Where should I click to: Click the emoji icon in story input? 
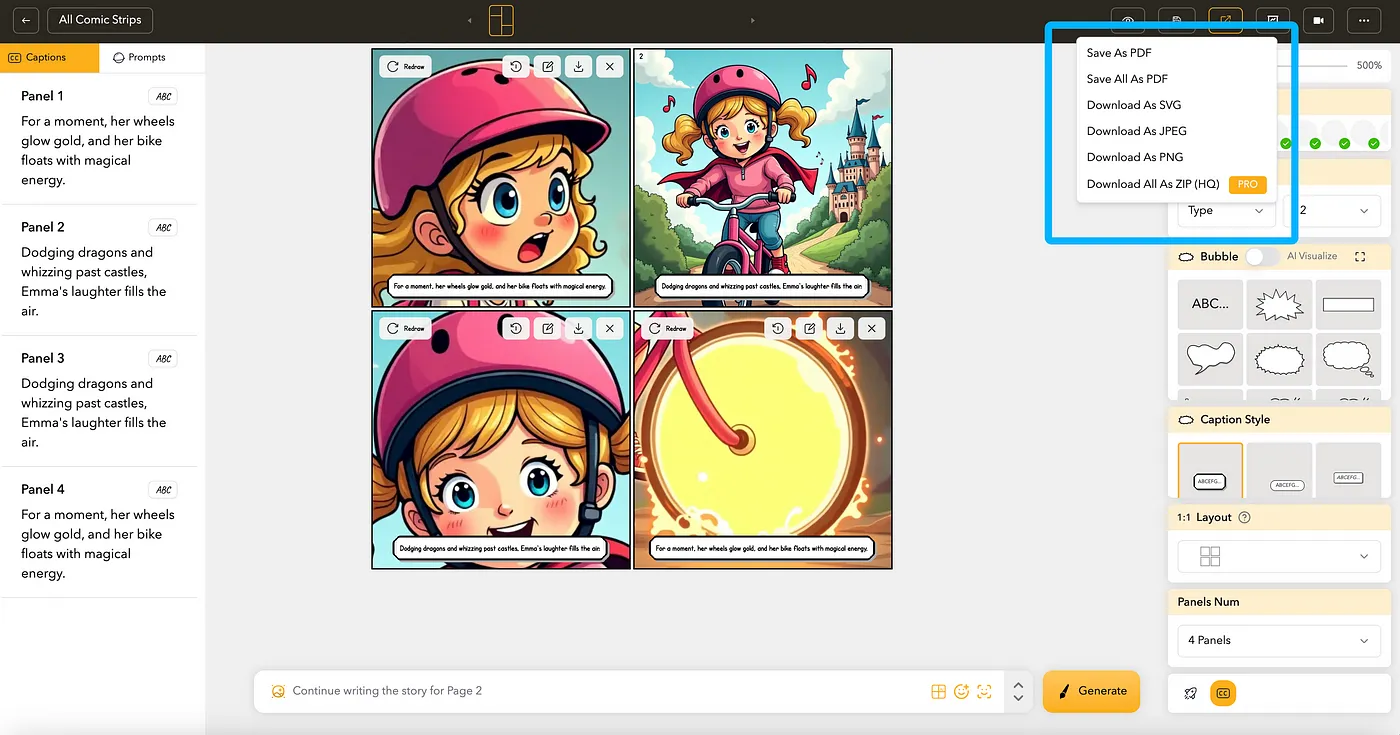pyautogui.click(x=961, y=691)
